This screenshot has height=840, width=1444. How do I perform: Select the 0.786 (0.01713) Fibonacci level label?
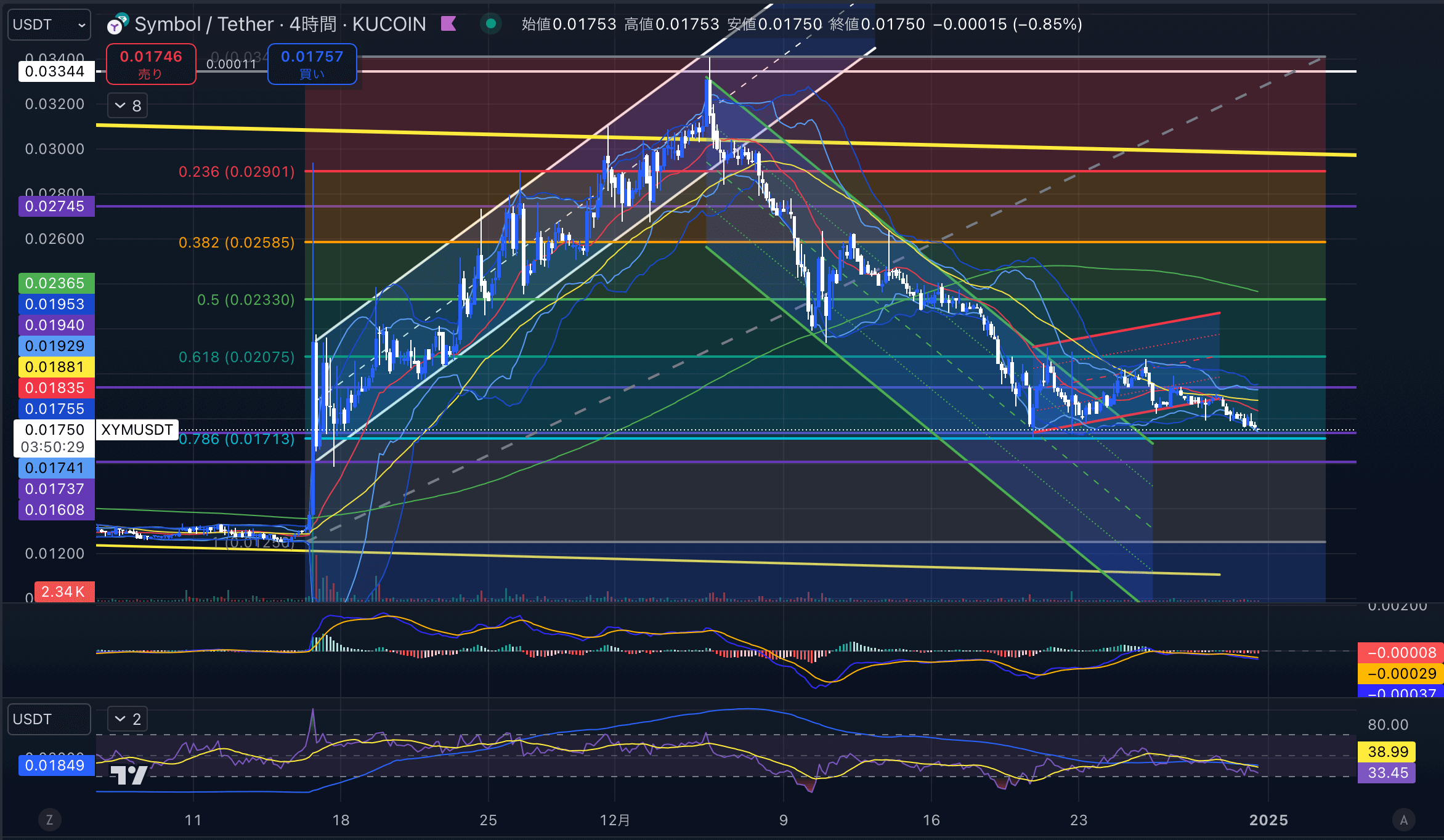[237, 439]
